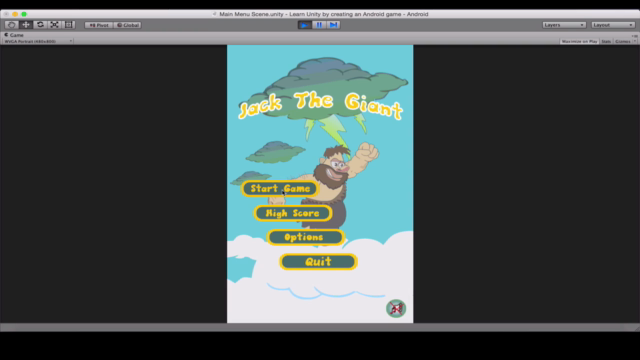Click the Start Game button
The image size is (640, 360).
point(280,189)
